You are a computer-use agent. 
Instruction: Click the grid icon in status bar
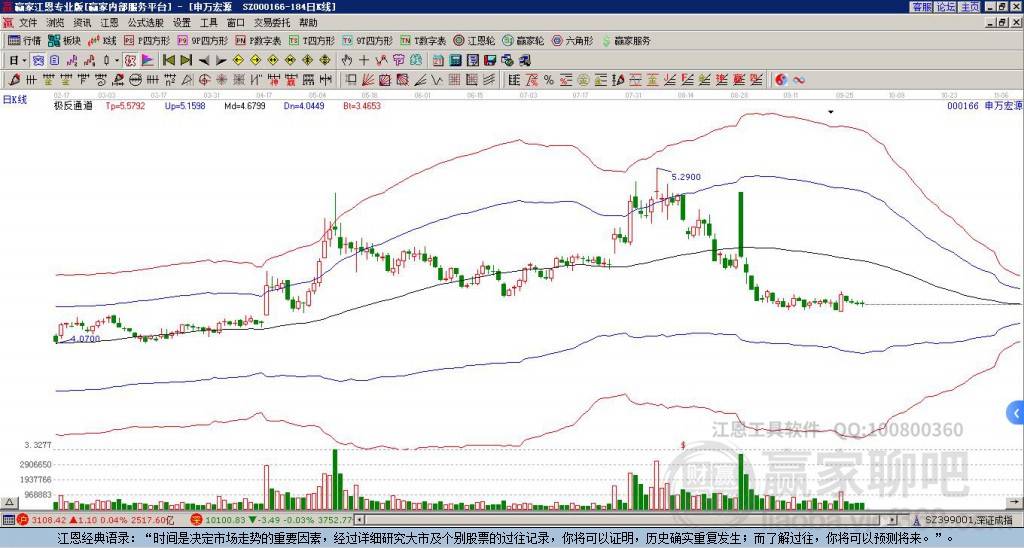8,520
